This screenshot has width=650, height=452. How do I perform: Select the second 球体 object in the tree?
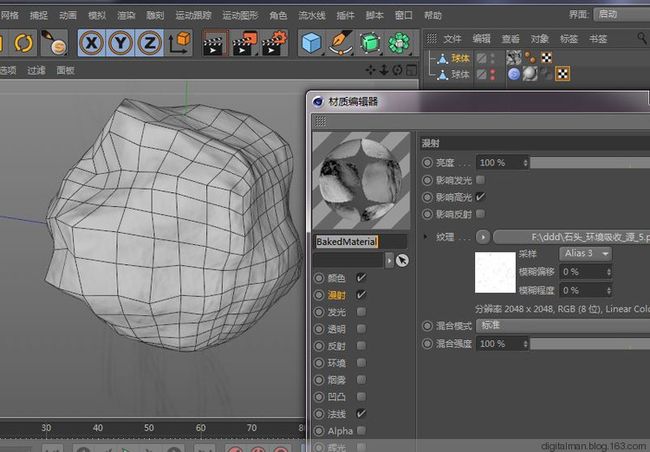(x=460, y=75)
